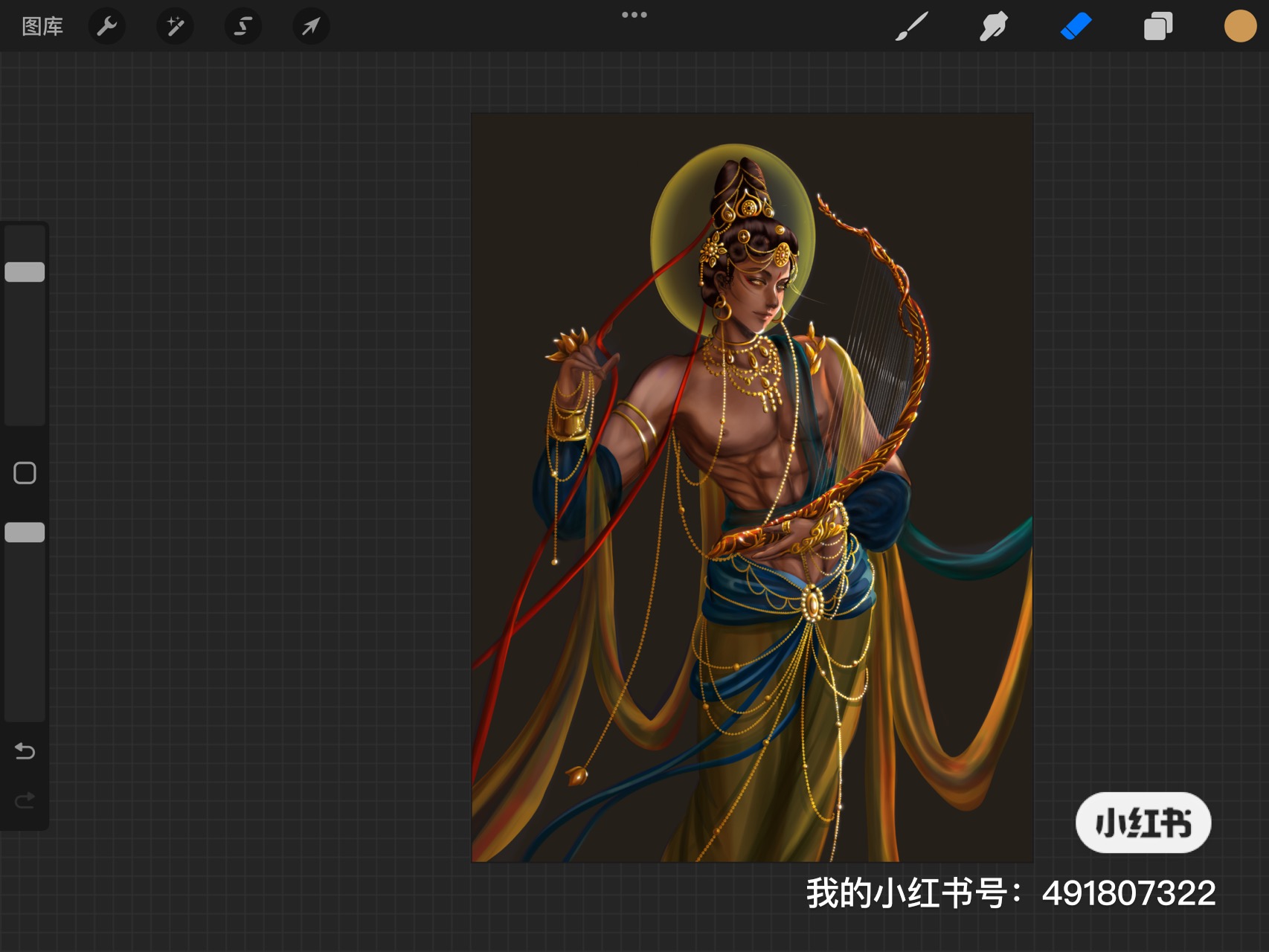
Task: Redo action with the dimmed arrow
Action: point(25,800)
